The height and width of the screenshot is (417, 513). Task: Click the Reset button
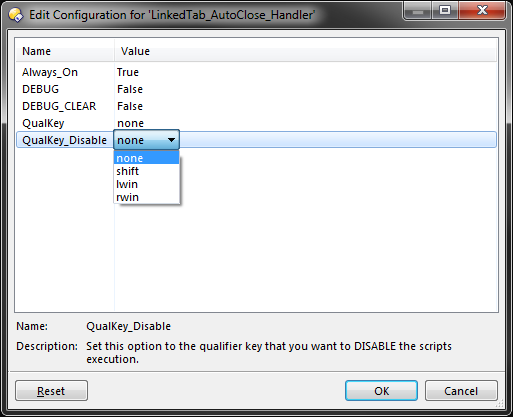pos(51,391)
